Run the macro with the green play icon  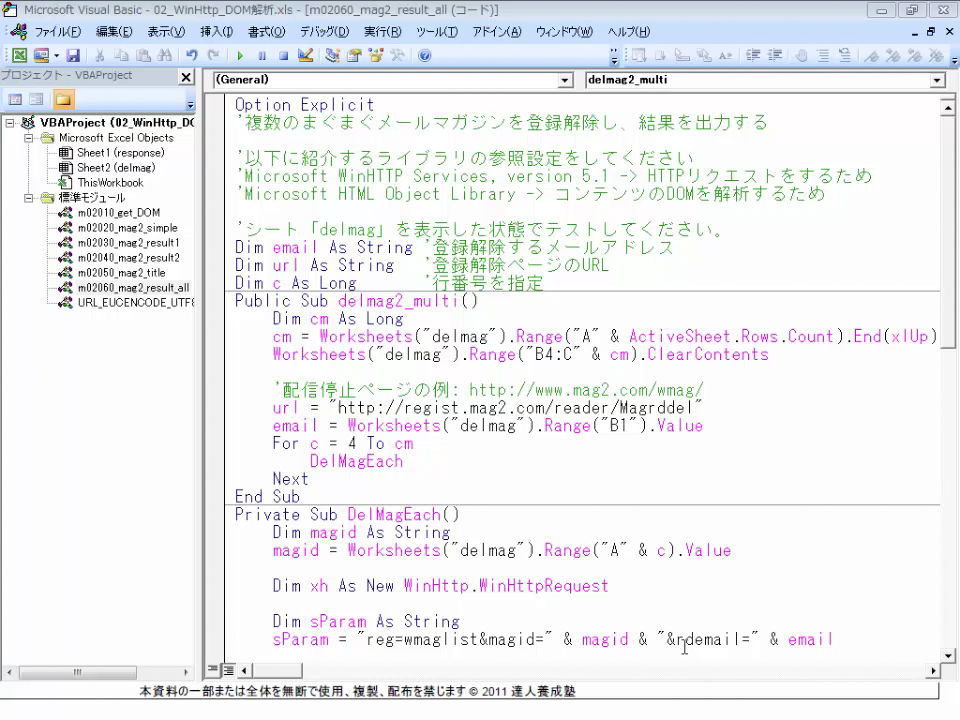pyautogui.click(x=240, y=56)
